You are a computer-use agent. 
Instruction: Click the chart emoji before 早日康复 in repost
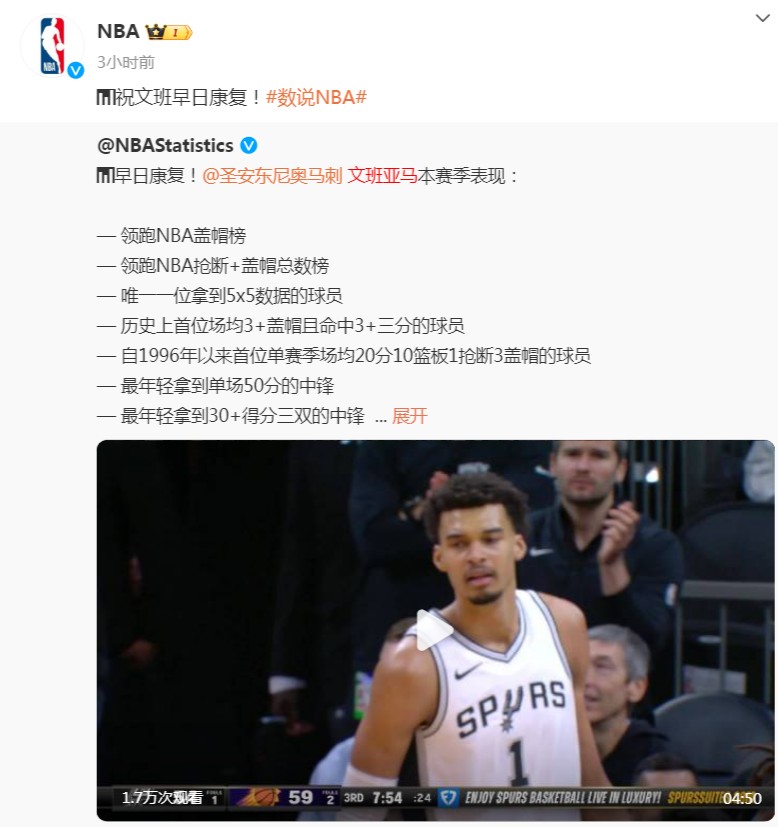105,176
